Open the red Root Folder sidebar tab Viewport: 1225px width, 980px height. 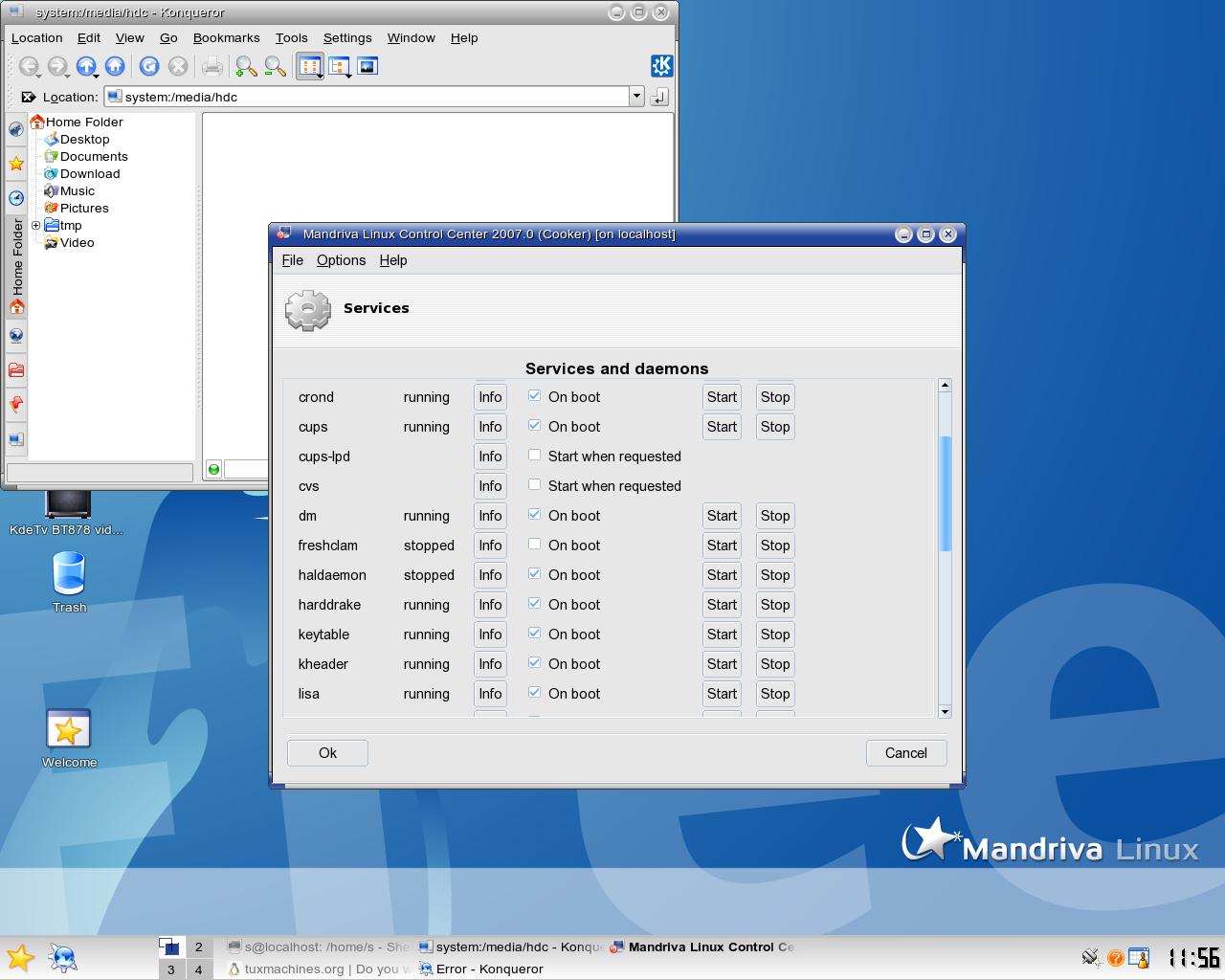click(16, 370)
